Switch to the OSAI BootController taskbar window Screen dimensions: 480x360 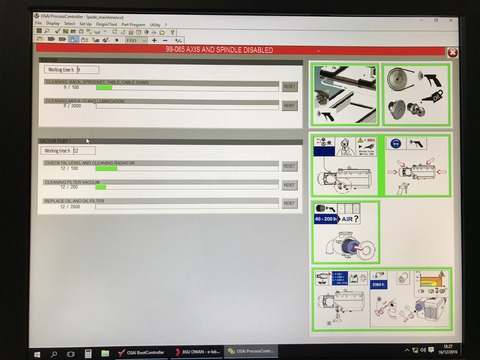(x=141, y=352)
